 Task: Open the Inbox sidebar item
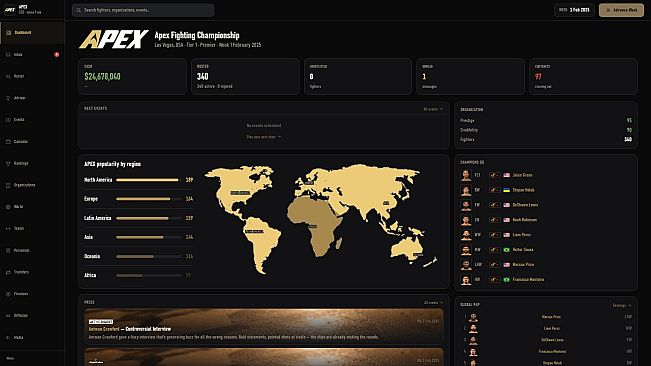pyautogui.click(x=32, y=54)
